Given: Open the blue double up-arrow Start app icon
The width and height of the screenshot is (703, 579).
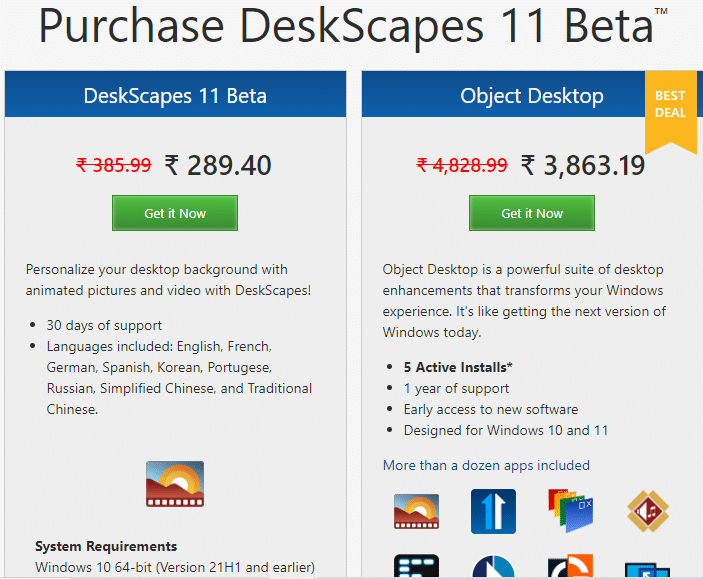Looking at the screenshot, I should point(493,511).
